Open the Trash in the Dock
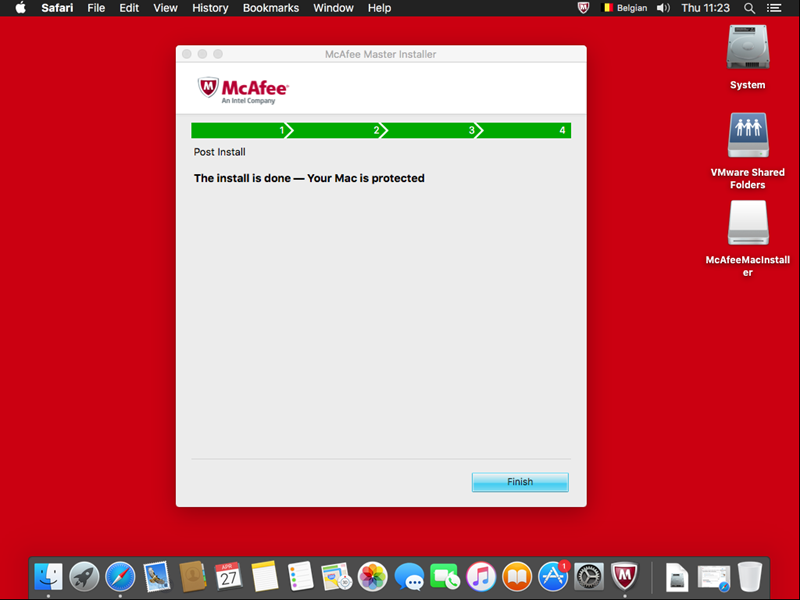The height and width of the screenshot is (600, 800). (749, 577)
